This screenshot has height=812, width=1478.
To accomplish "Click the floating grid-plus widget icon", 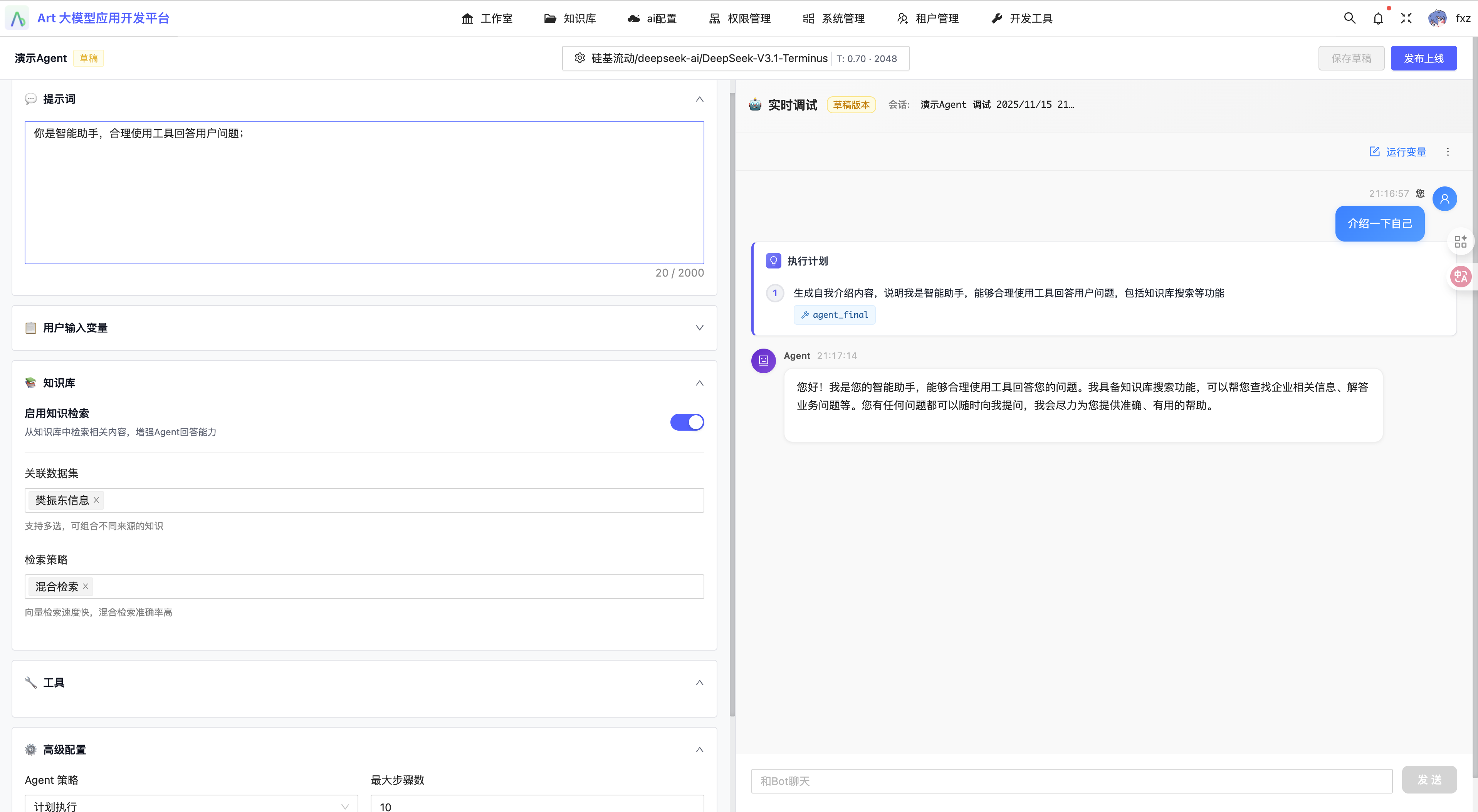I will (x=1460, y=242).
